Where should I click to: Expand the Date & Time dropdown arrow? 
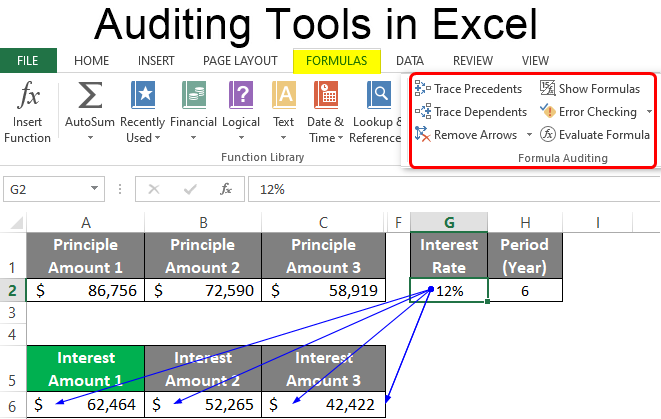[340, 137]
